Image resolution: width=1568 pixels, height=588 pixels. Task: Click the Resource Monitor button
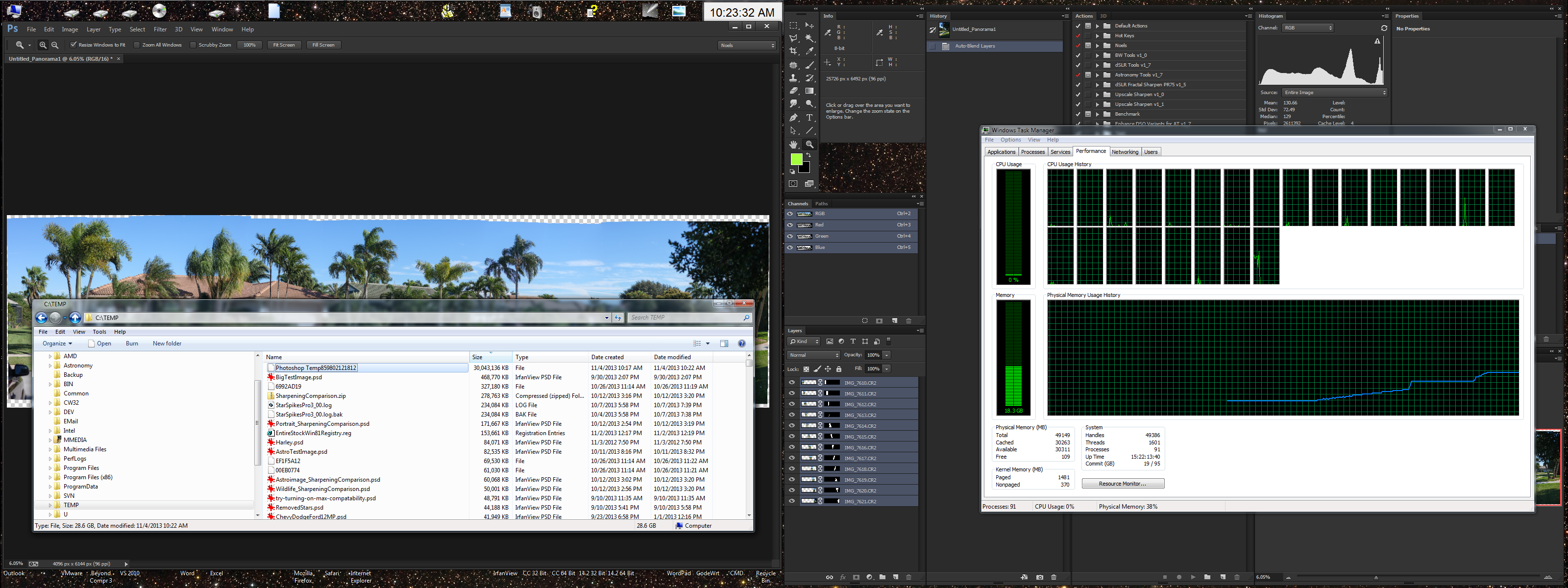click(x=1123, y=484)
